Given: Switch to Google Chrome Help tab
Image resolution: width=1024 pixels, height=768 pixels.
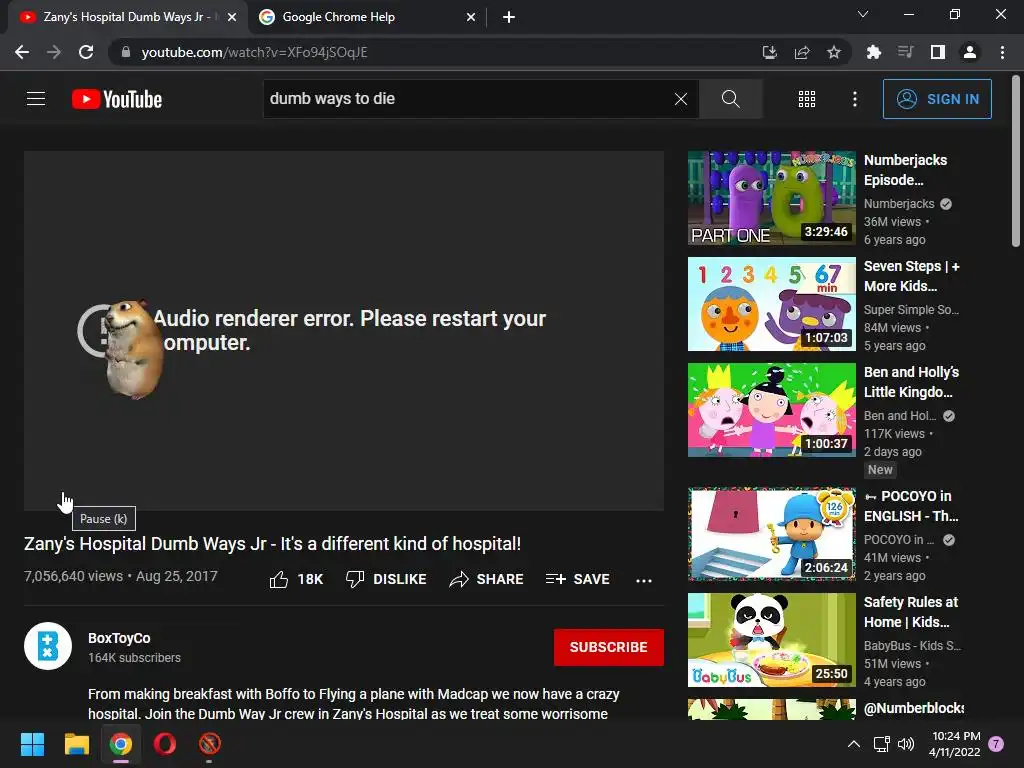Looking at the screenshot, I should click(366, 17).
